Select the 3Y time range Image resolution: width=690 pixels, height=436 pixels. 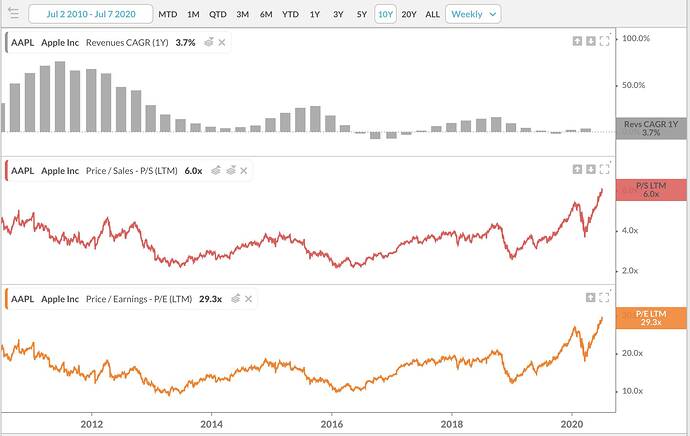tap(338, 14)
